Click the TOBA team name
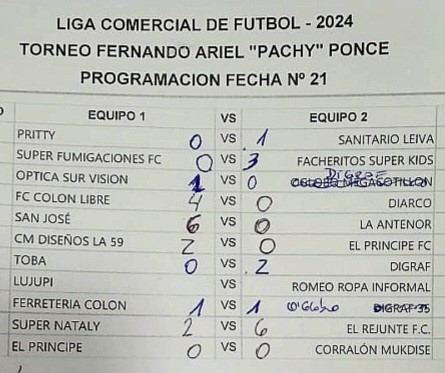The width and height of the screenshot is (445, 373). pos(30,260)
